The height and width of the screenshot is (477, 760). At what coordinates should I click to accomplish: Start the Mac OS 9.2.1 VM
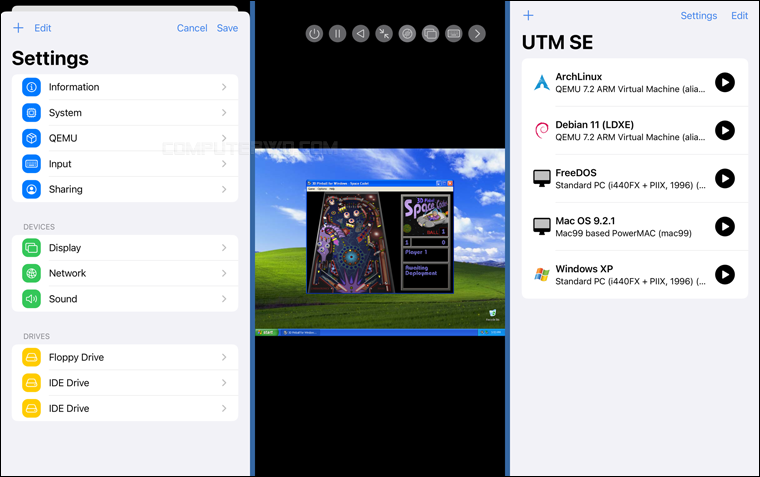725,226
